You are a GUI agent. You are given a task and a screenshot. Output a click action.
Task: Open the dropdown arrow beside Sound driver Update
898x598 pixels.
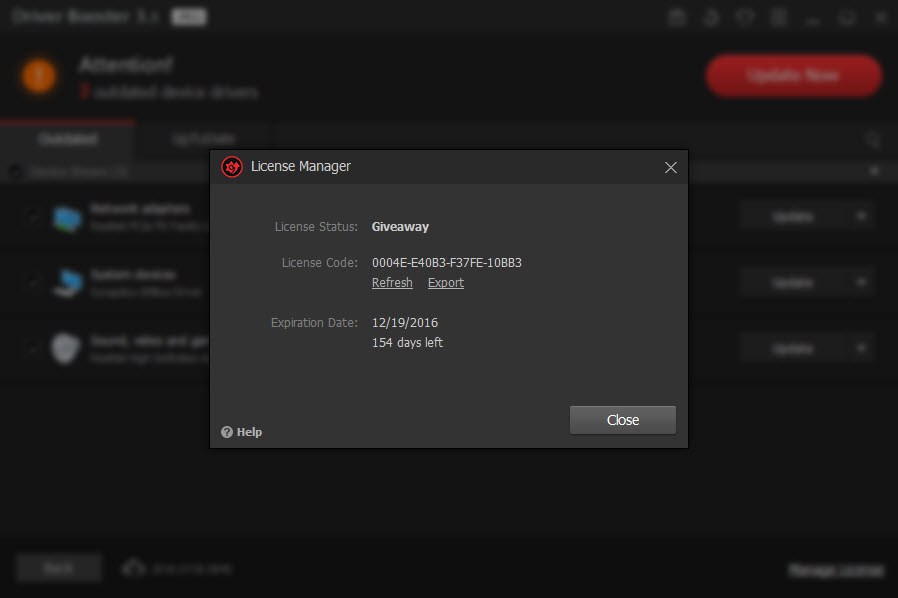pos(861,348)
